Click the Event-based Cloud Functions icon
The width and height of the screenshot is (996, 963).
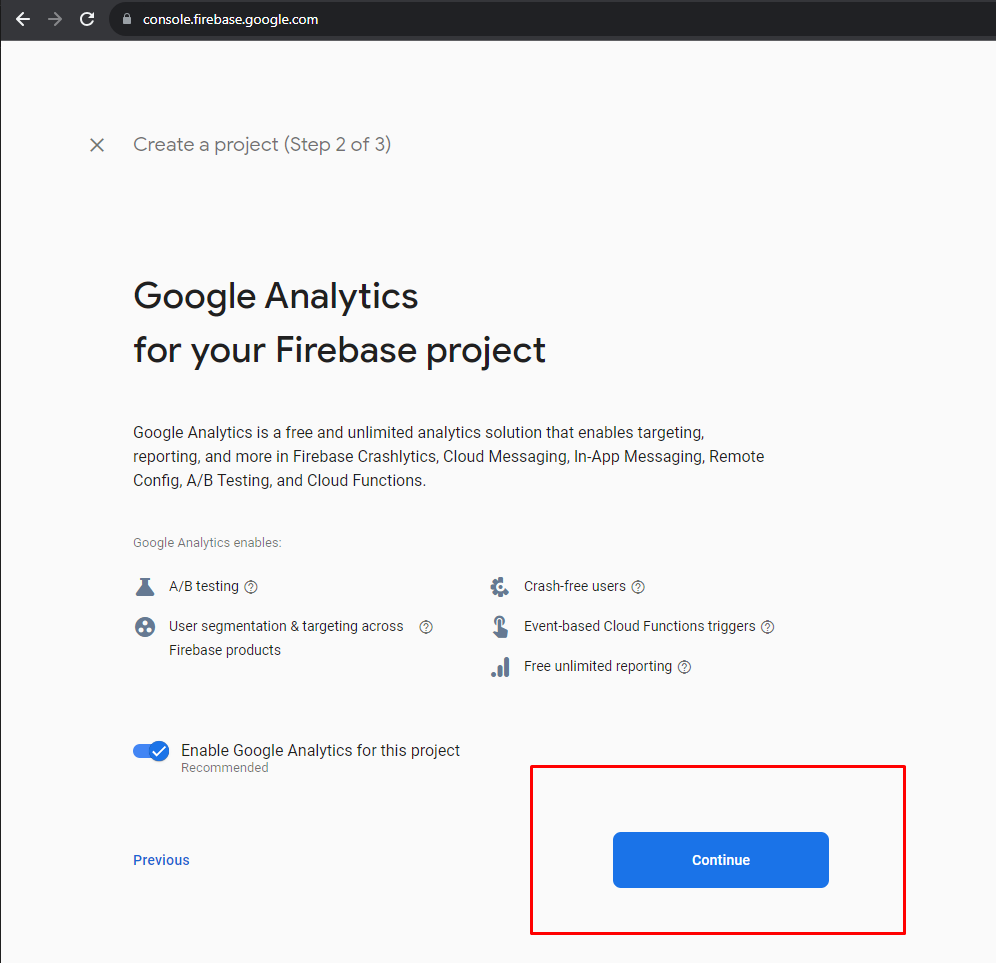[500, 627]
